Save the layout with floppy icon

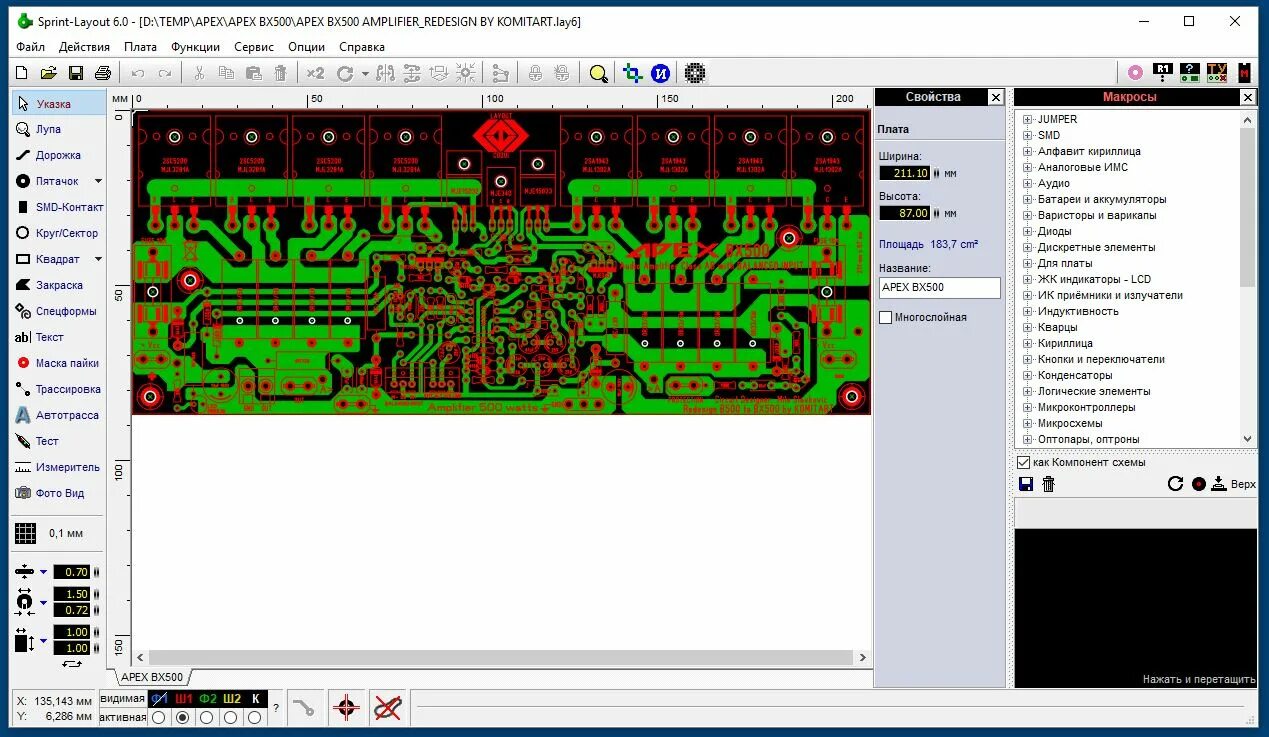[75, 73]
